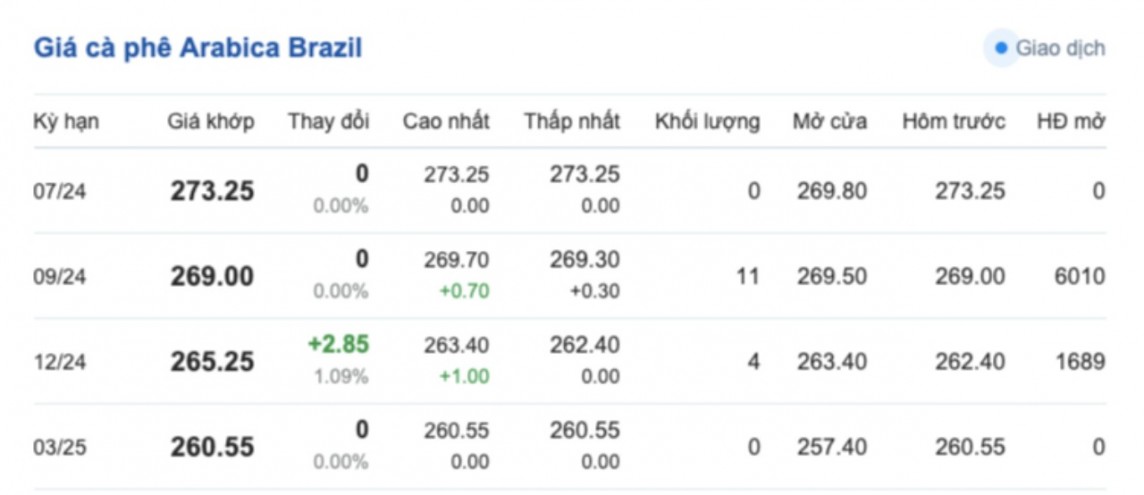The image size is (1144, 495).
Task: Click the blue Giao dịch status dot
Action: point(1001,48)
